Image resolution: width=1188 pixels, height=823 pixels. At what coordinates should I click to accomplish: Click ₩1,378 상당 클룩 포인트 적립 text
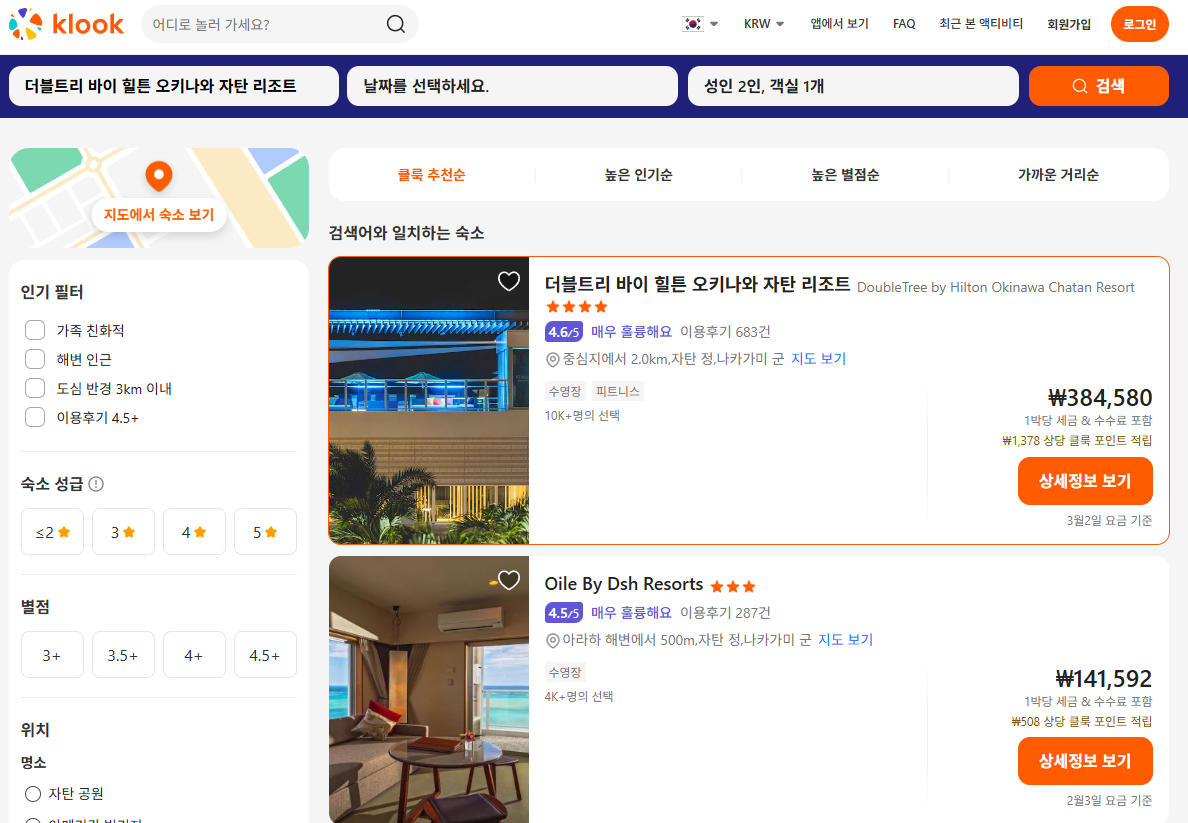(x=1077, y=441)
